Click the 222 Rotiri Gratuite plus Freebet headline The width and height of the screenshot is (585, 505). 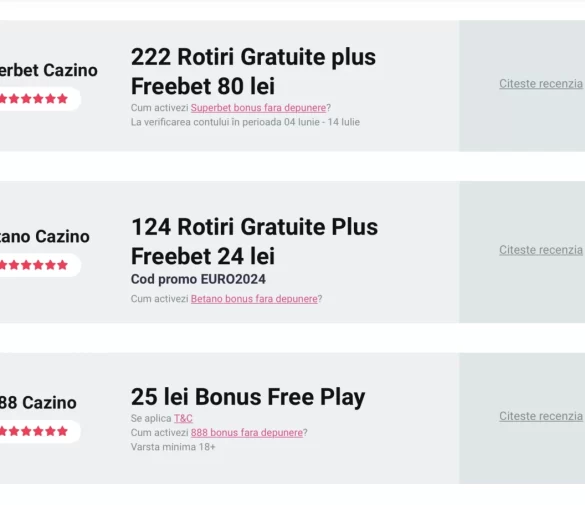click(x=253, y=72)
